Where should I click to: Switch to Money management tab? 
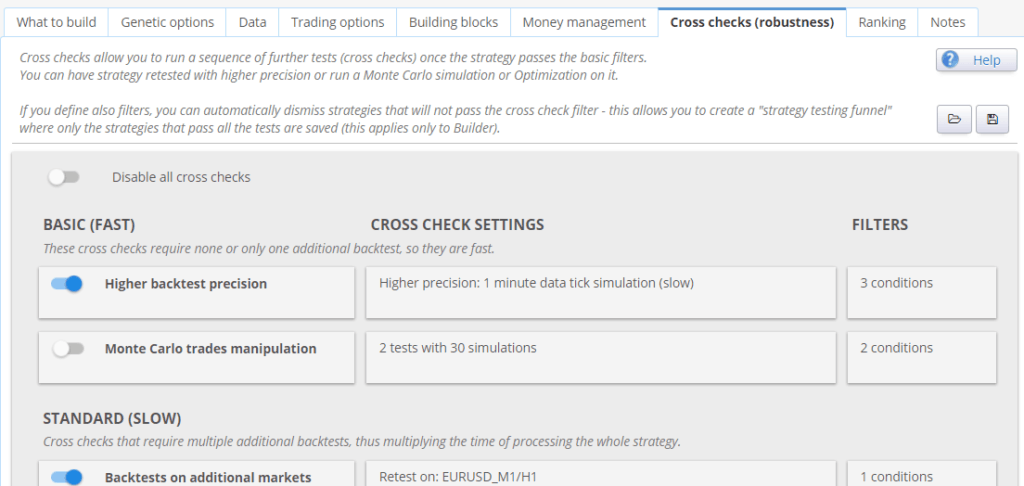584,22
